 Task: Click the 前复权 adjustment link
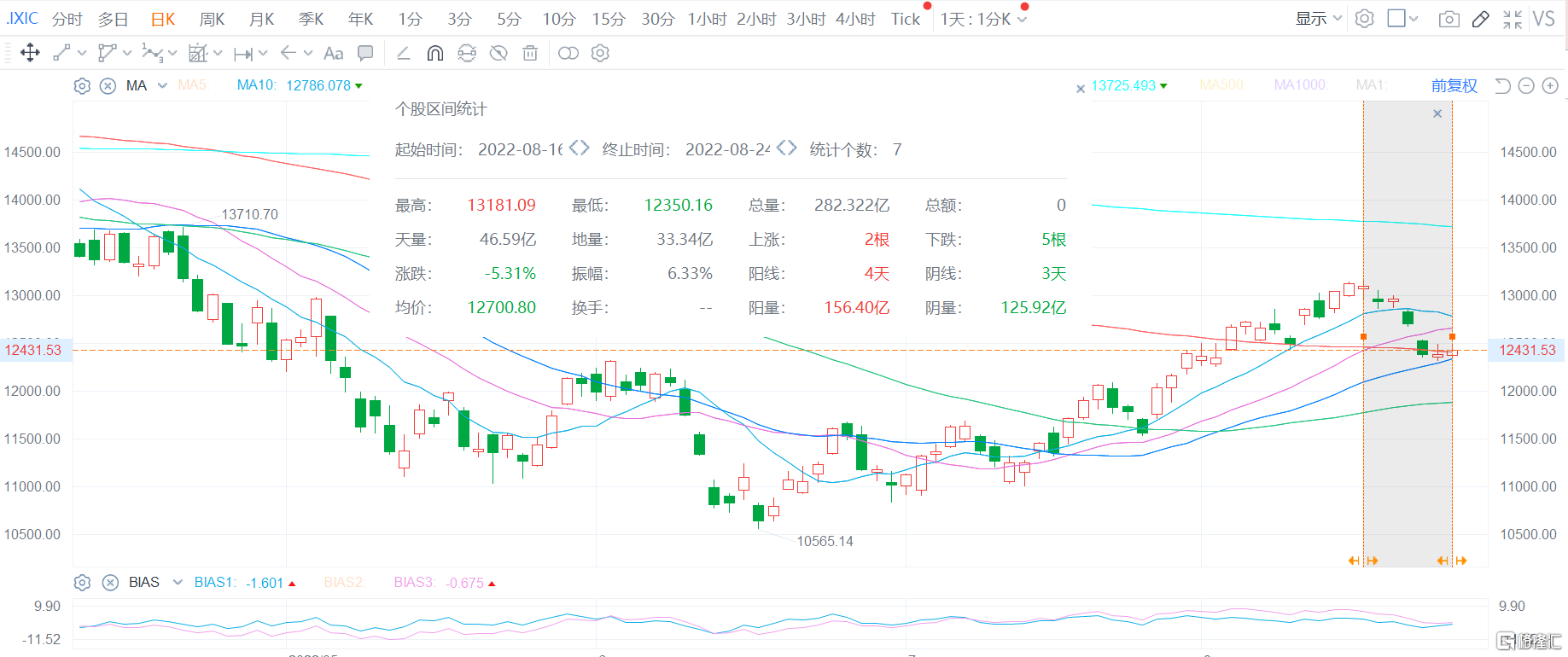[x=1454, y=85]
